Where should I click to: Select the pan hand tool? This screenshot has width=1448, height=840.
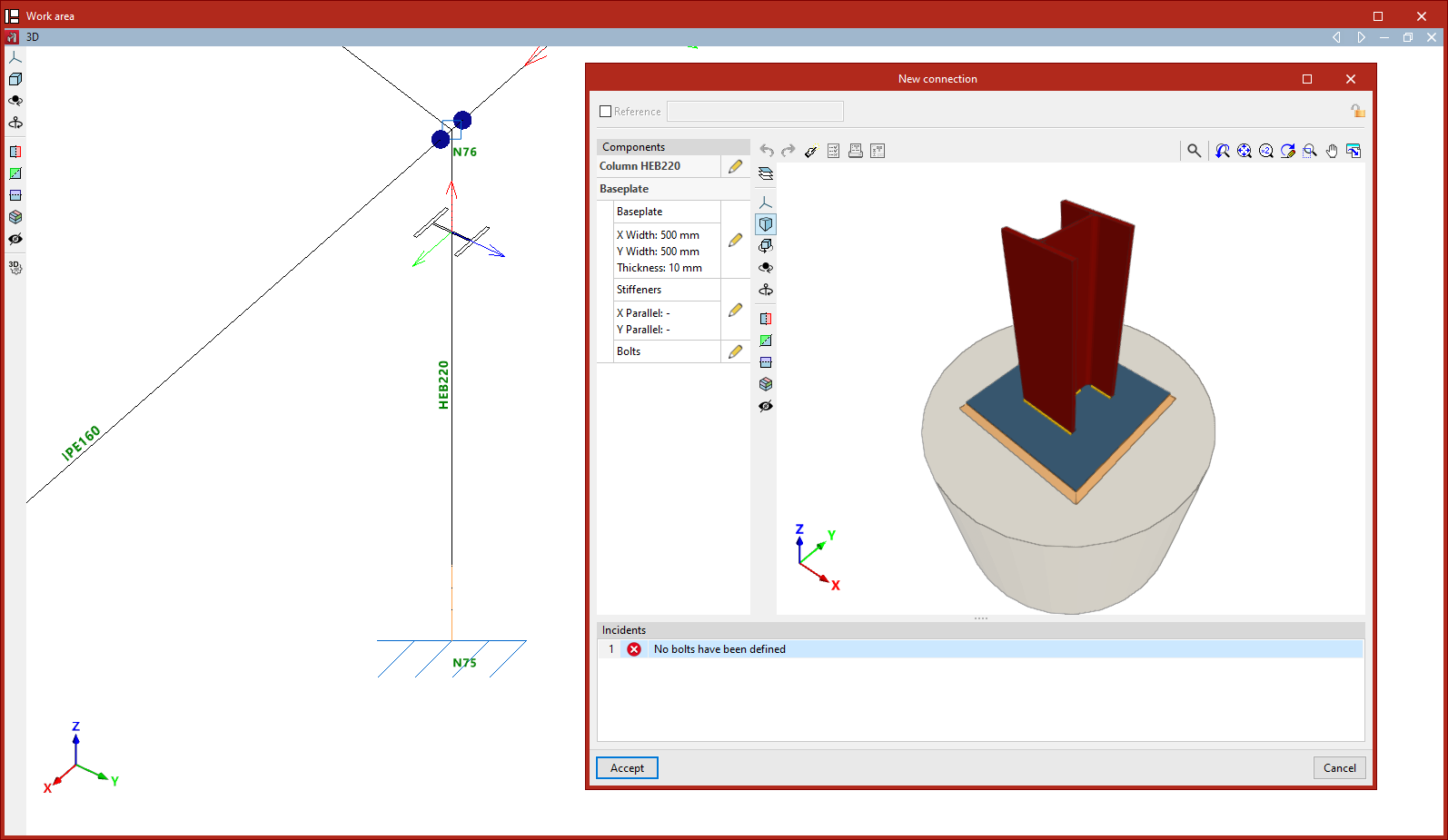pyautogui.click(x=1332, y=151)
